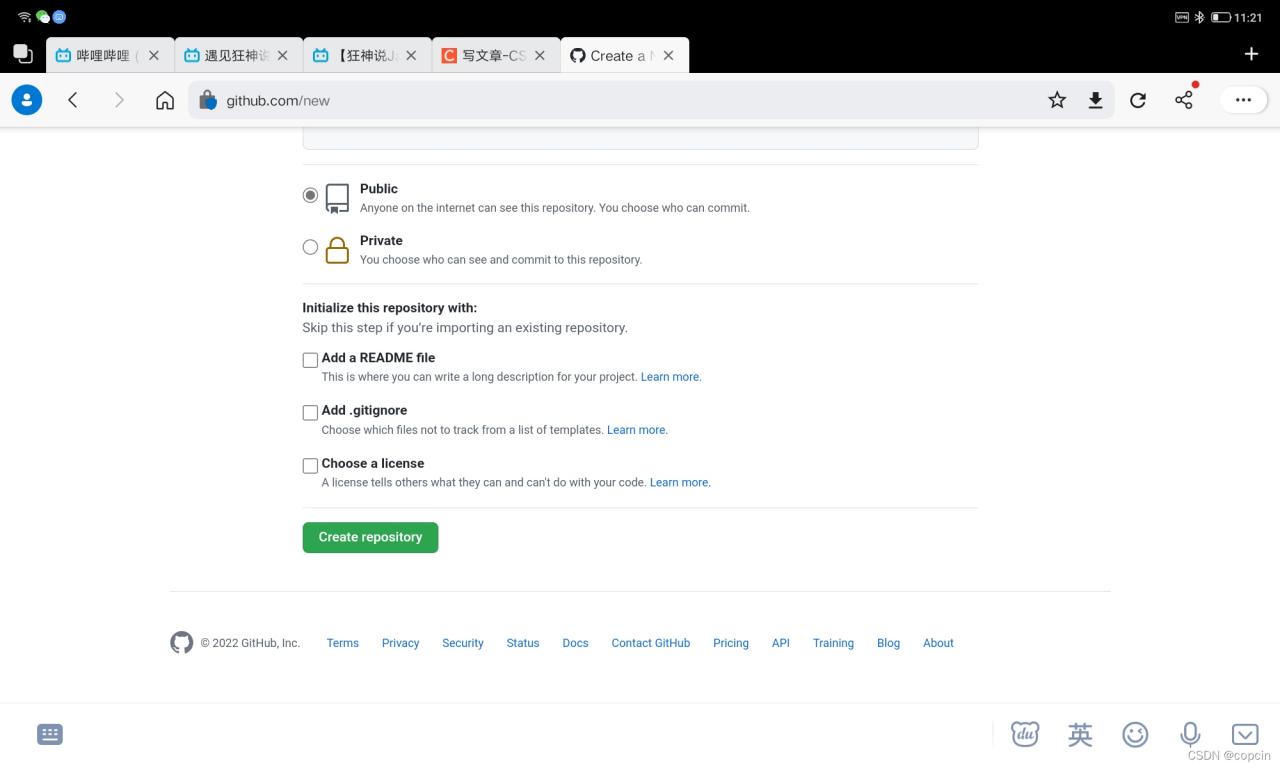This screenshot has height=768, width=1280.
Task: Open the browser profile avatar
Action: point(27,100)
